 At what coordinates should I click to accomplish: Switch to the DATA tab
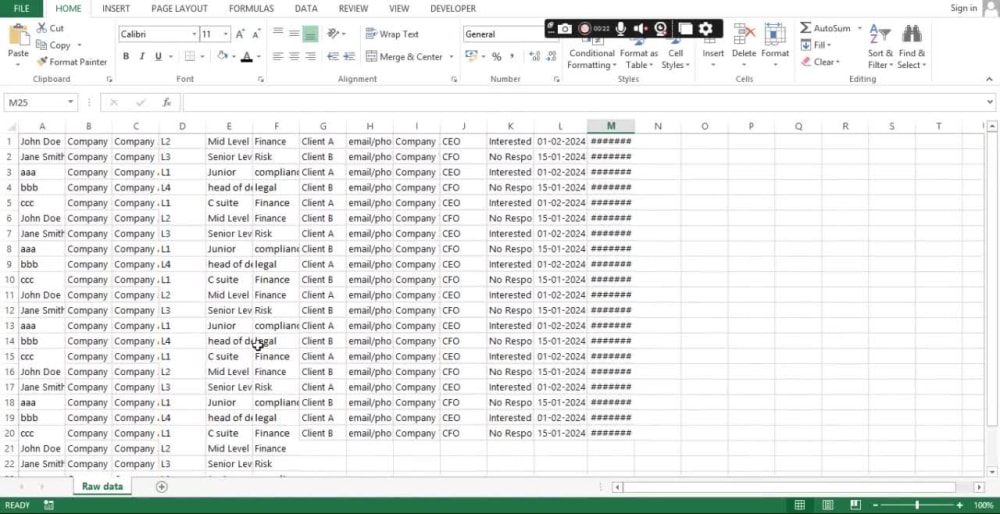tap(306, 8)
